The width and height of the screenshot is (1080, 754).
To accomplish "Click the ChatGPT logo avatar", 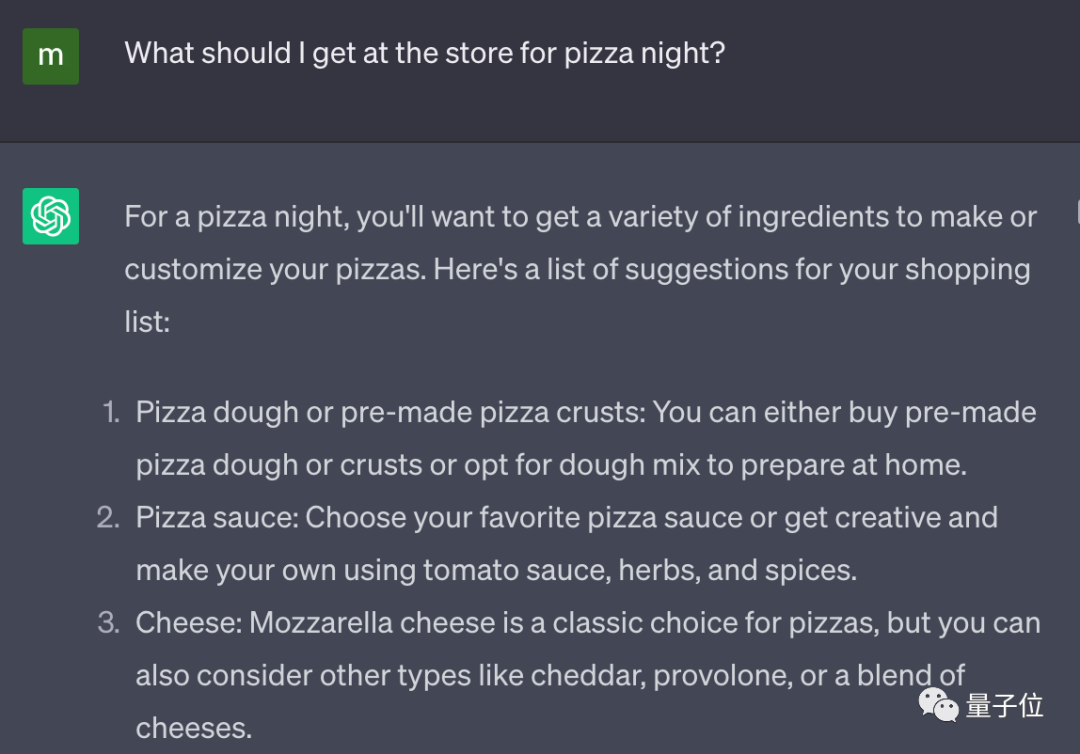I will pyautogui.click(x=50, y=216).
